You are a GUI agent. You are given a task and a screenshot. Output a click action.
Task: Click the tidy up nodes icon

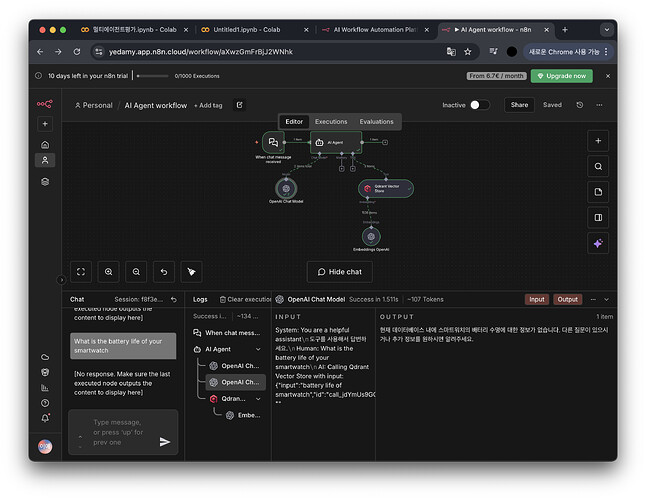(191, 271)
